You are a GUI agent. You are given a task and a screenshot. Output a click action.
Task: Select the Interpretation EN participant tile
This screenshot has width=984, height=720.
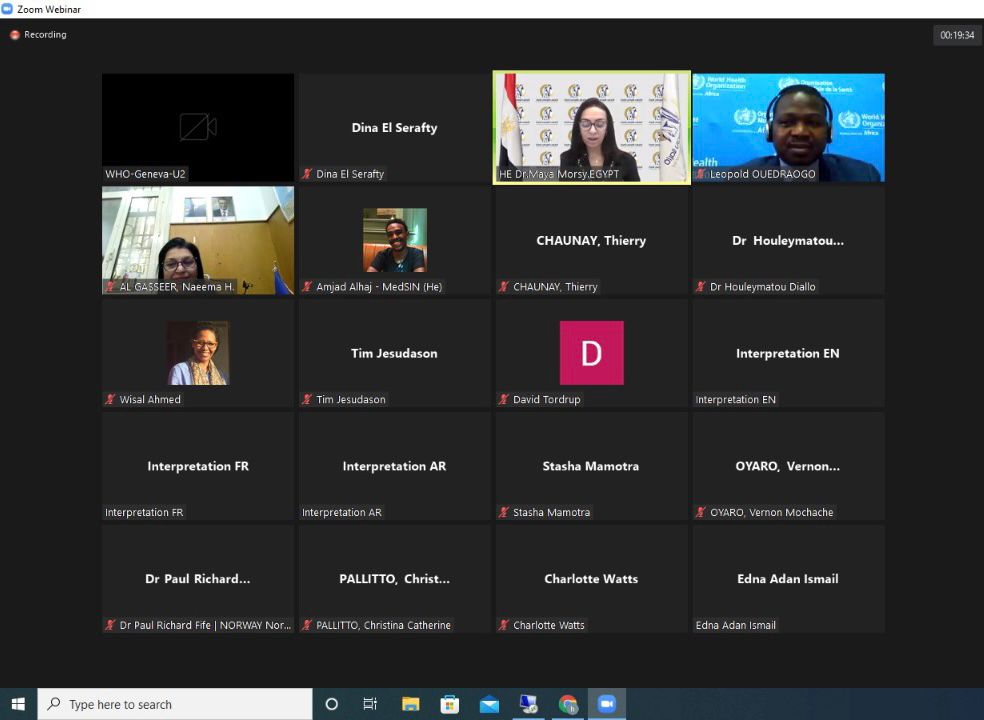click(x=788, y=353)
